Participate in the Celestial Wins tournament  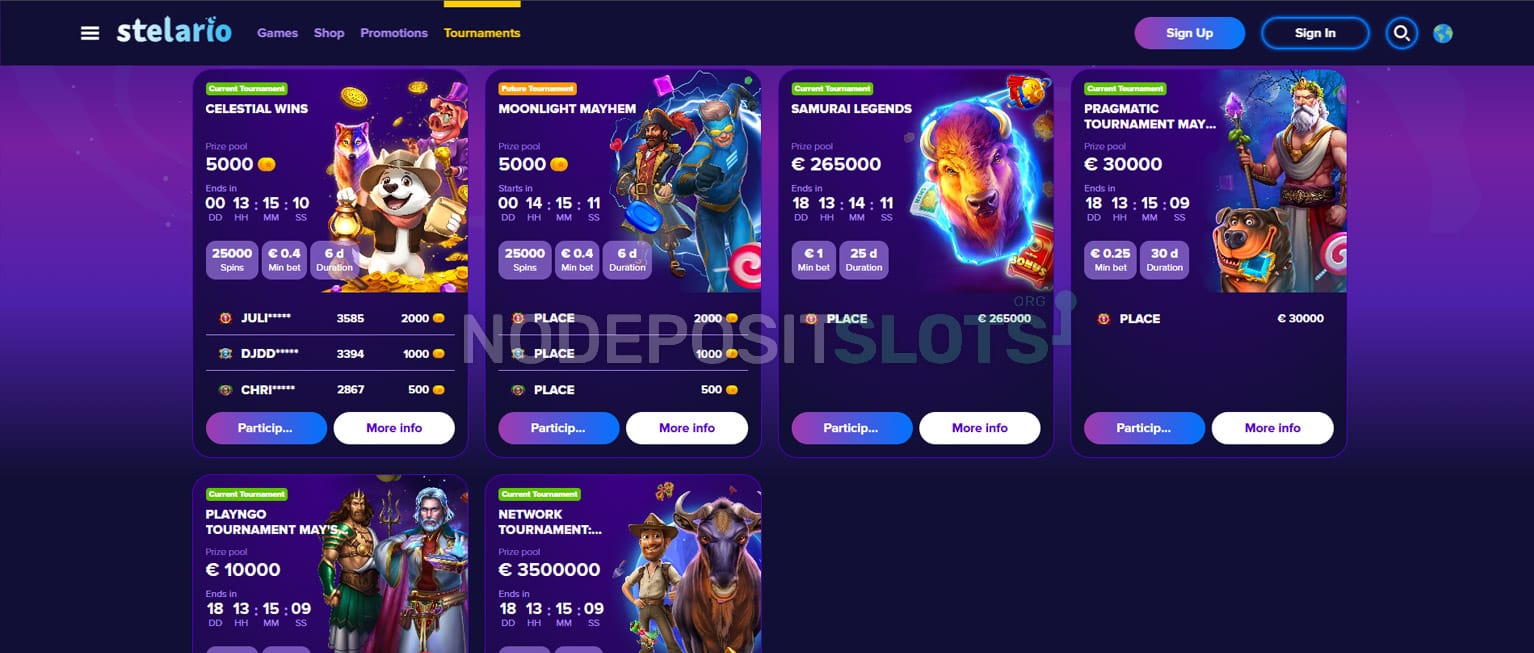tap(266, 428)
